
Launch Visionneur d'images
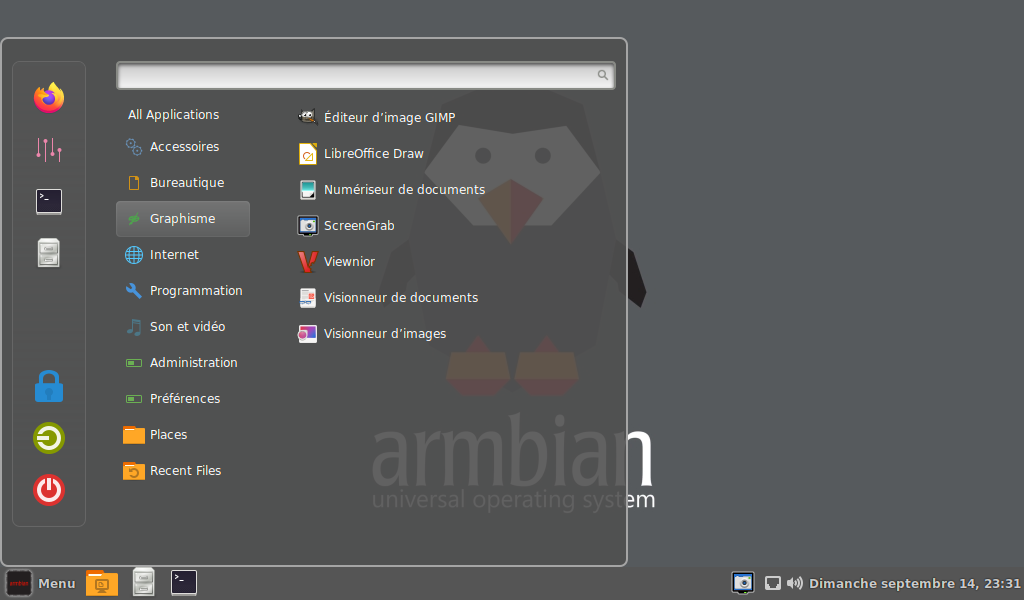point(372,334)
